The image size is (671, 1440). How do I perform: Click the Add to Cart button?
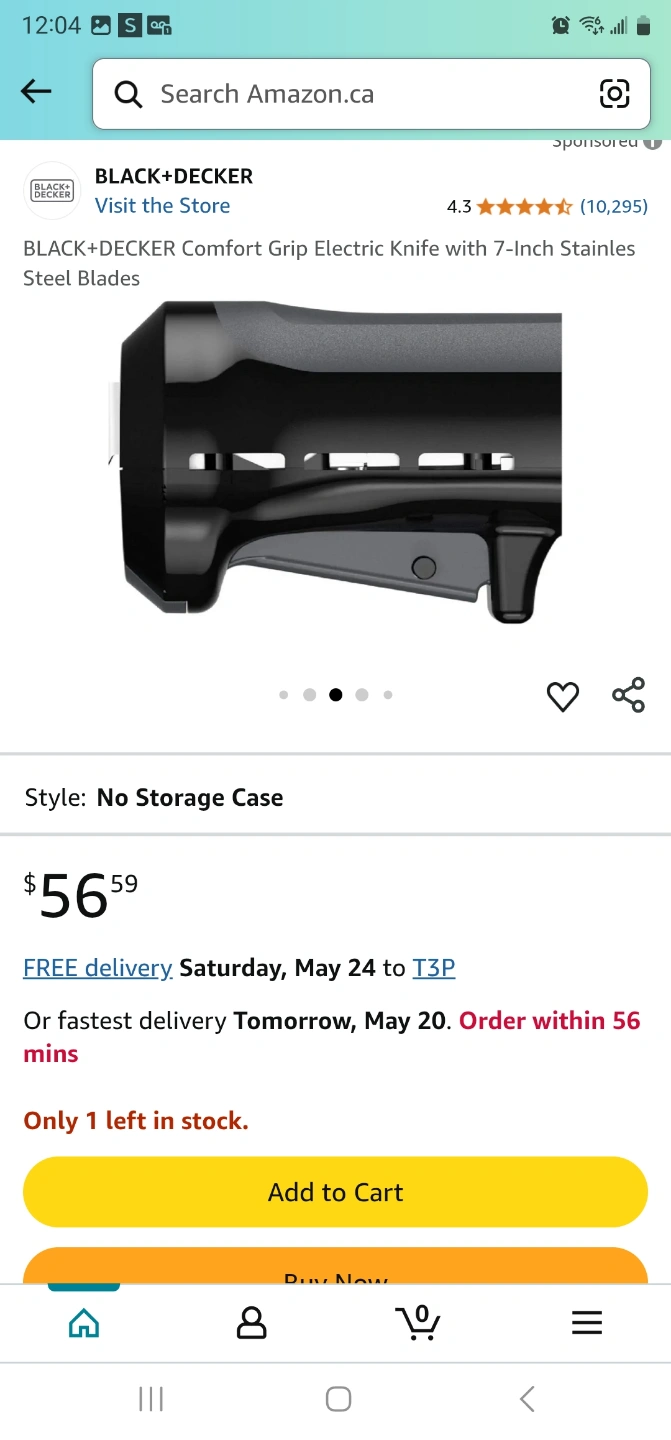click(335, 1192)
